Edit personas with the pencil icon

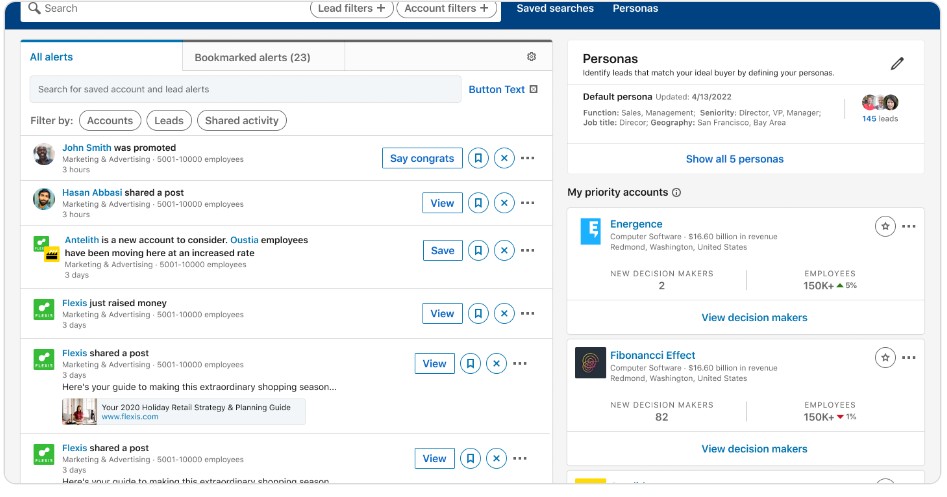tap(897, 63)
